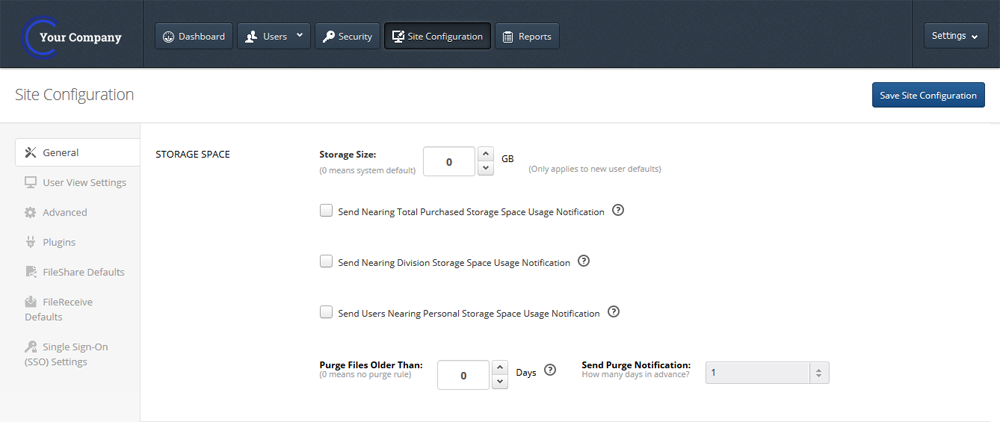Open the Security page
The image size is (1000, 422).
click(x=348, y=36)
